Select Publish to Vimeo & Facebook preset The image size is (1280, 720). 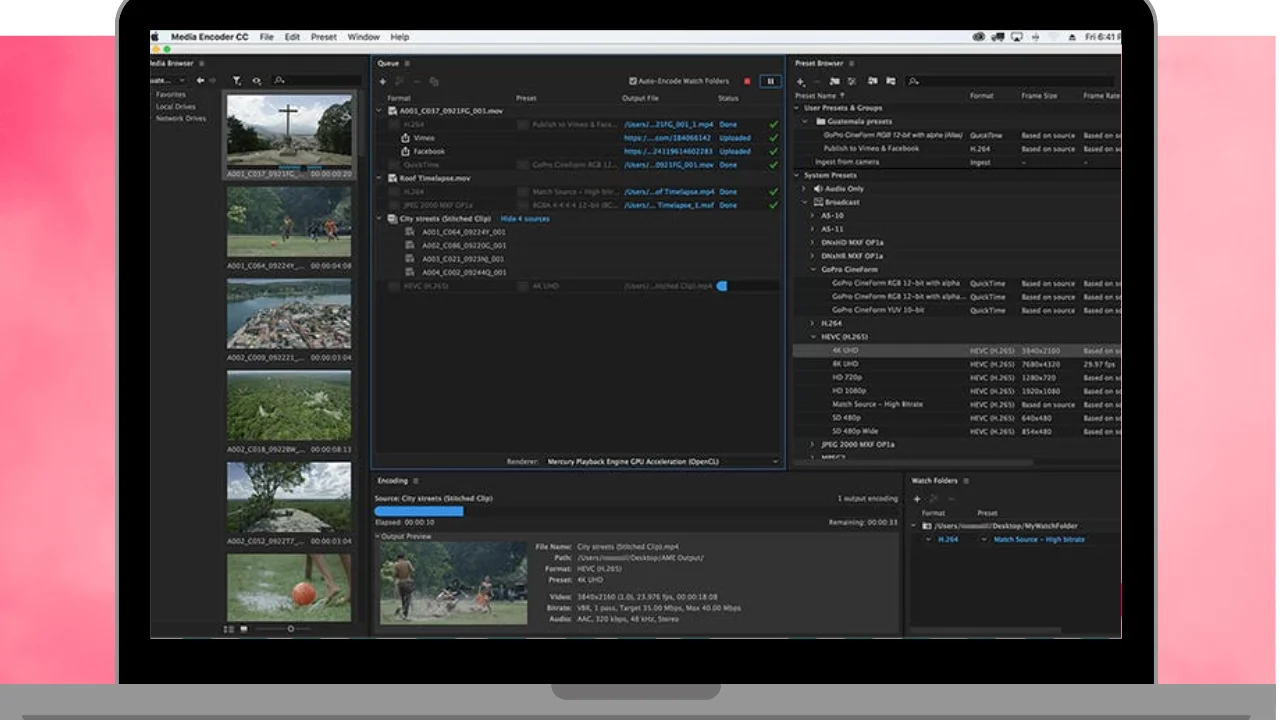click(871, 148)
